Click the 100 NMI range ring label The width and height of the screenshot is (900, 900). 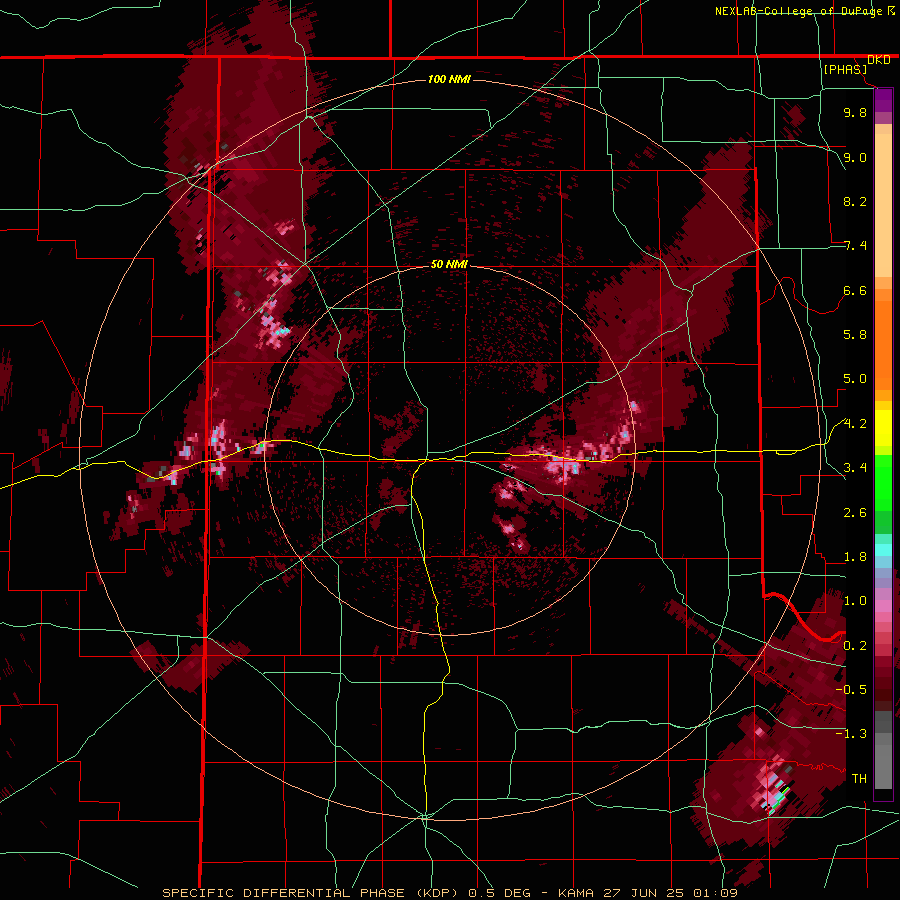tap(449, 79)
